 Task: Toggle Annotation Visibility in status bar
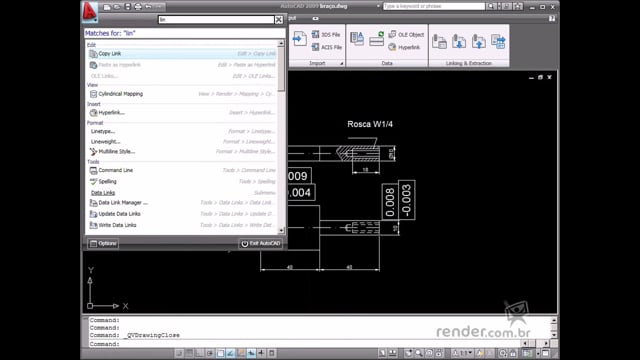click(480, 353)
